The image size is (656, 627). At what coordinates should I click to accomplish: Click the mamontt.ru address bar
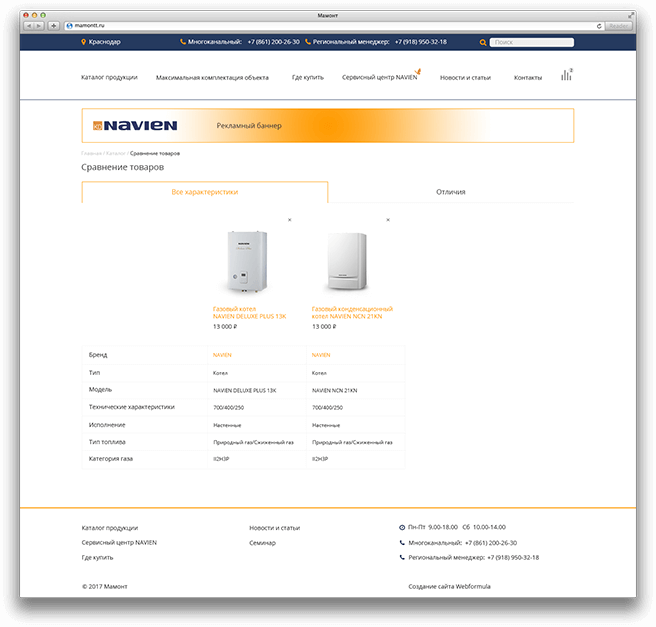coord(335,26)
